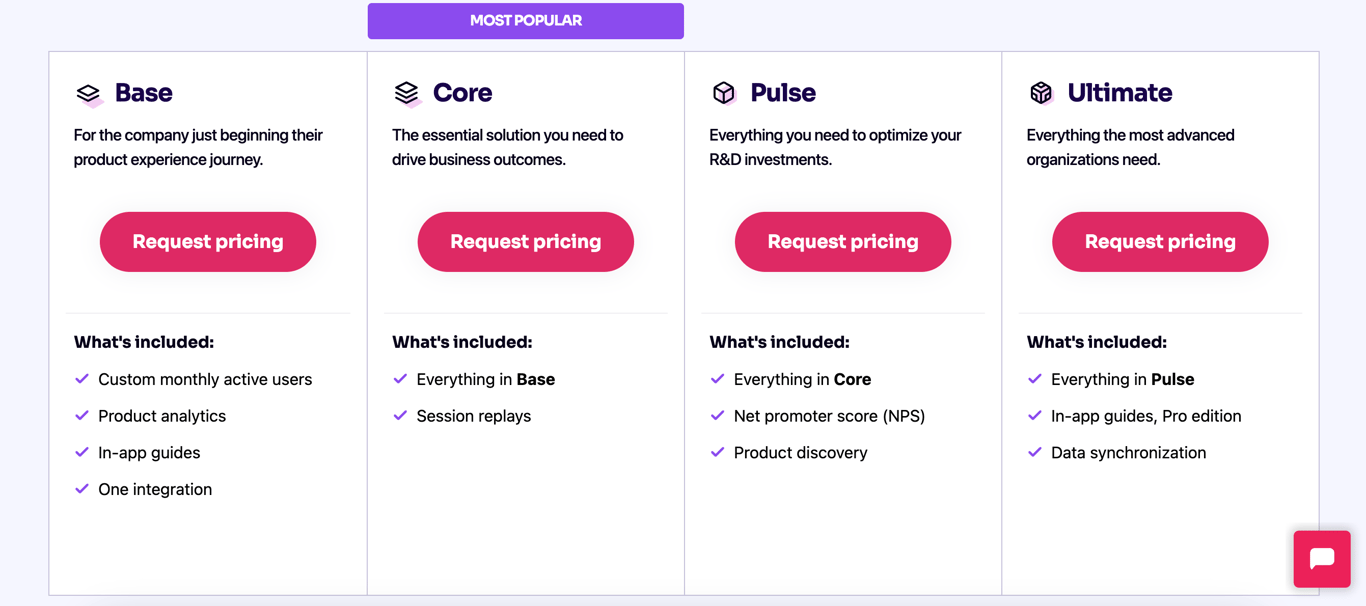Viewport: 1366px width, 606px height.
Task: Click the Ultimate plan heading
Action: [x=1119, y=93]
